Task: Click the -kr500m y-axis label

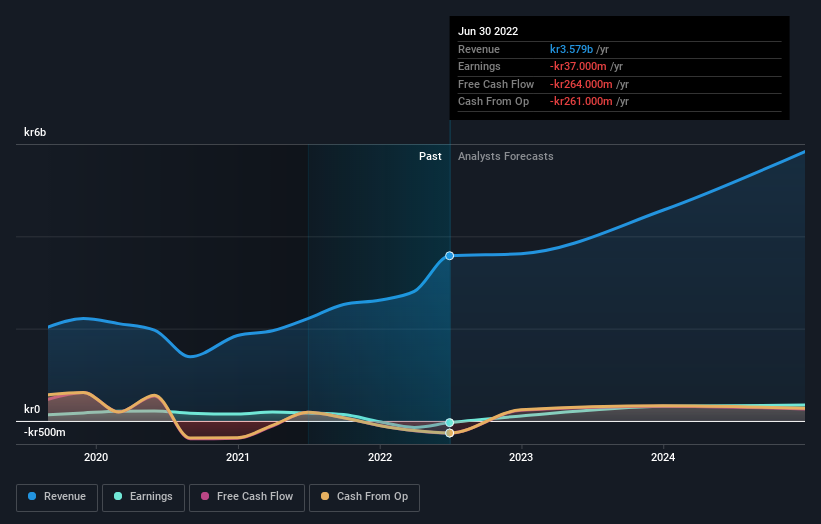Action: point(45,432)
